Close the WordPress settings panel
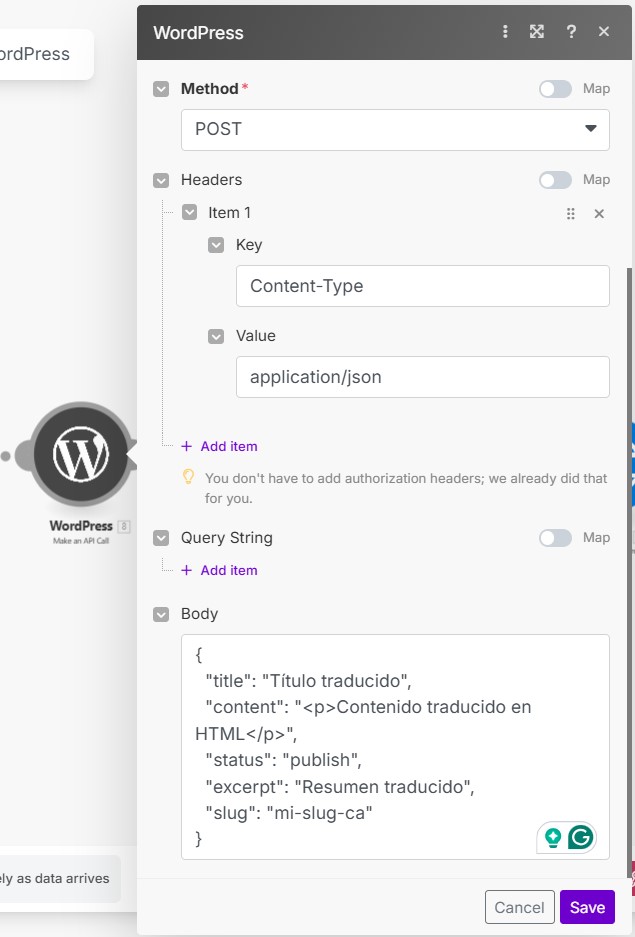This screenshot has width=635, height=937. (604, 32)
